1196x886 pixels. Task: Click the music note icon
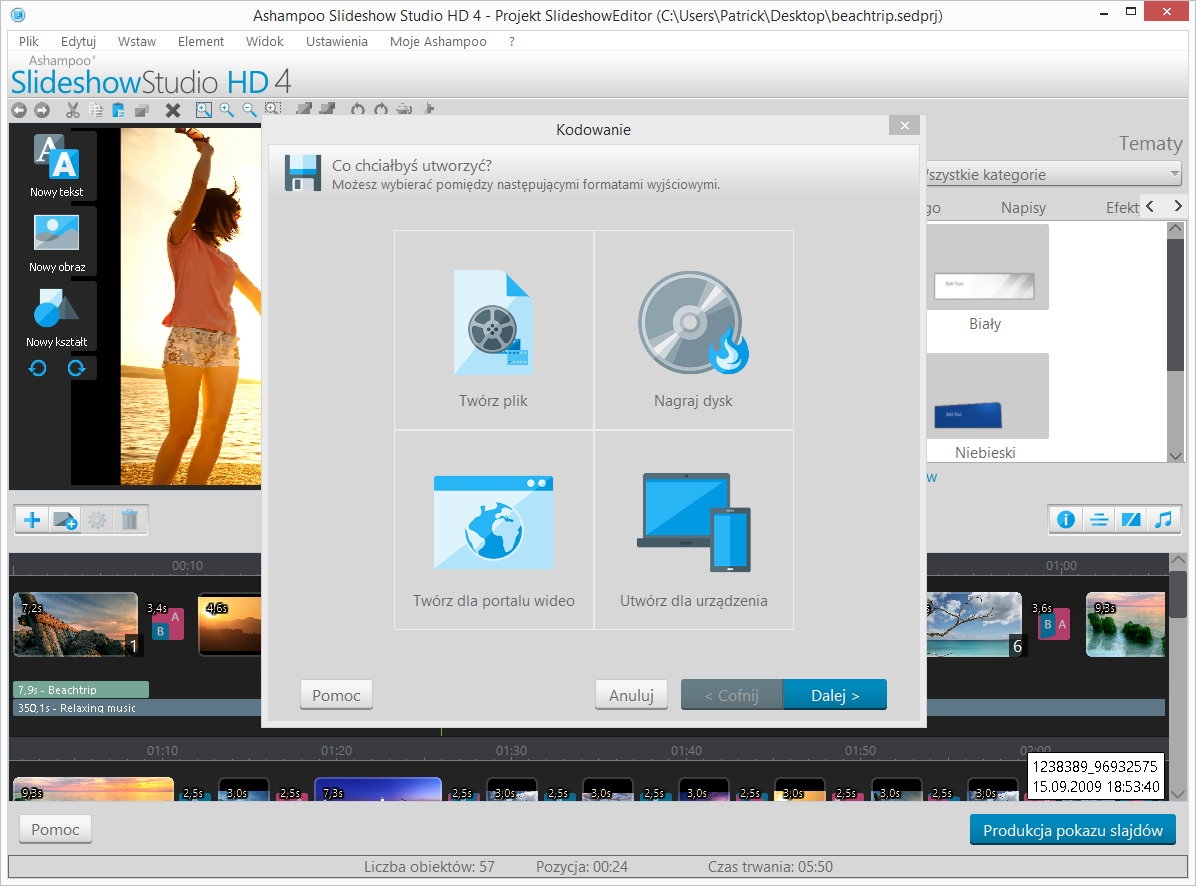pyautogui.click(x=1162, y=520)
